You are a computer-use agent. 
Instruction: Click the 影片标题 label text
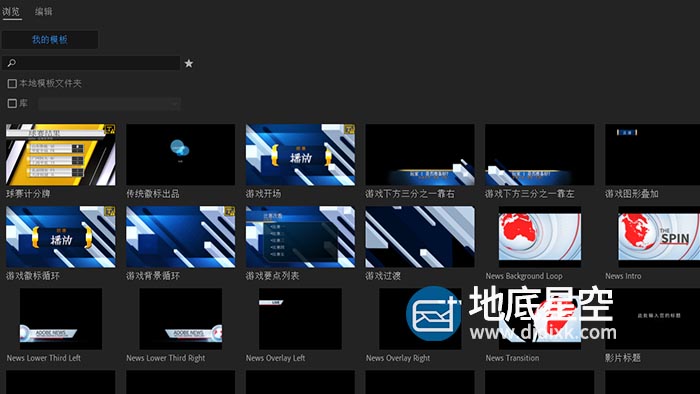click(623, 358)
